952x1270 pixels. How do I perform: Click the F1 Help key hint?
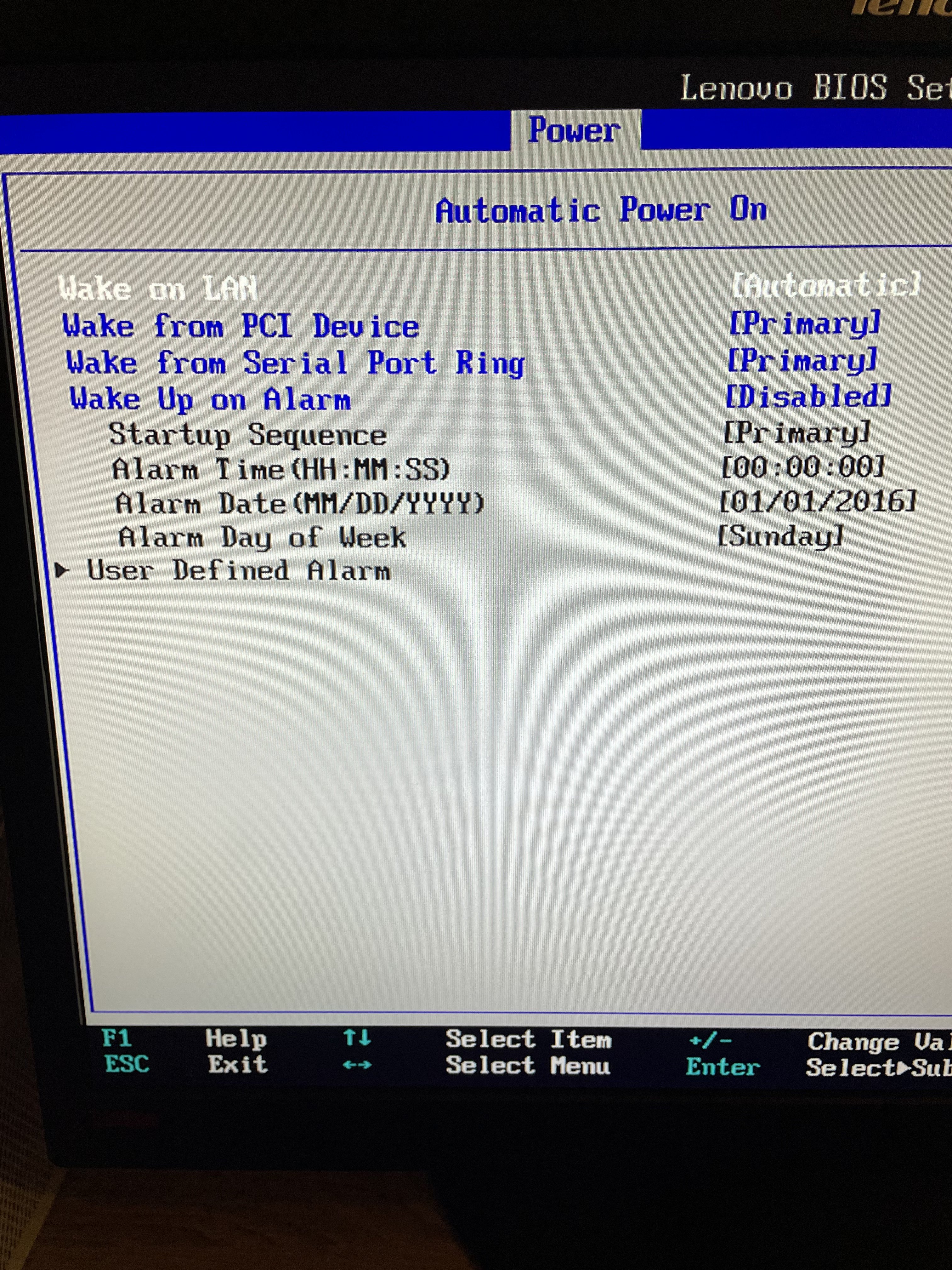tap(117, 1038)
